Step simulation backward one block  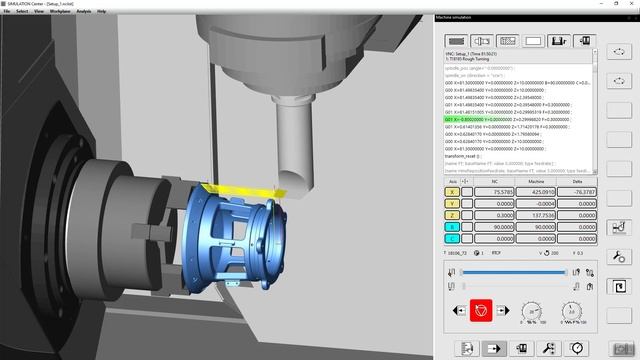click(459, 311)
